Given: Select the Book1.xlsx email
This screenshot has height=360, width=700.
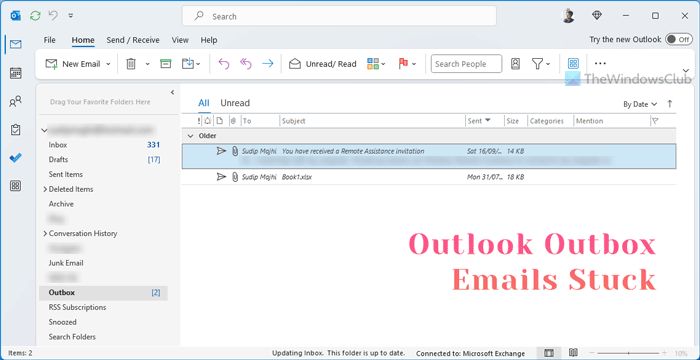Looking at the screenshot, I should (x=429, y=177).
